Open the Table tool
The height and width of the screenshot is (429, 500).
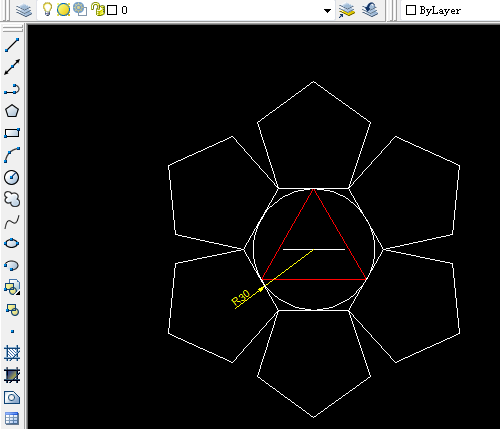point(12,419)
